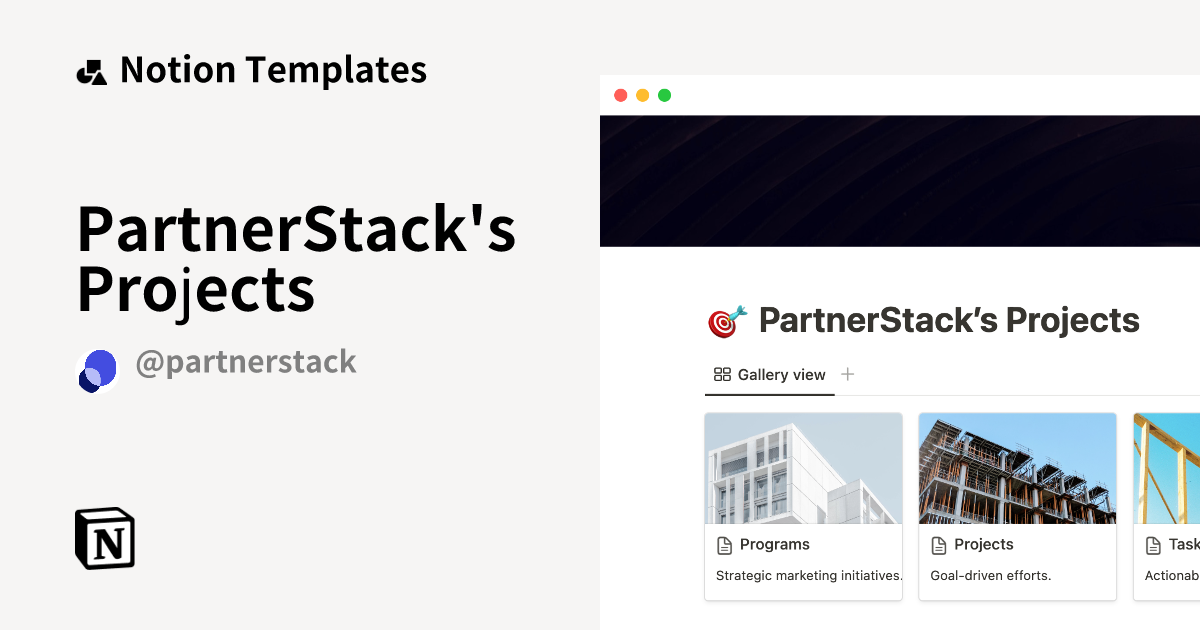
Task: Click the page icon on the Projects card
Action: click(x=938, y=544)
